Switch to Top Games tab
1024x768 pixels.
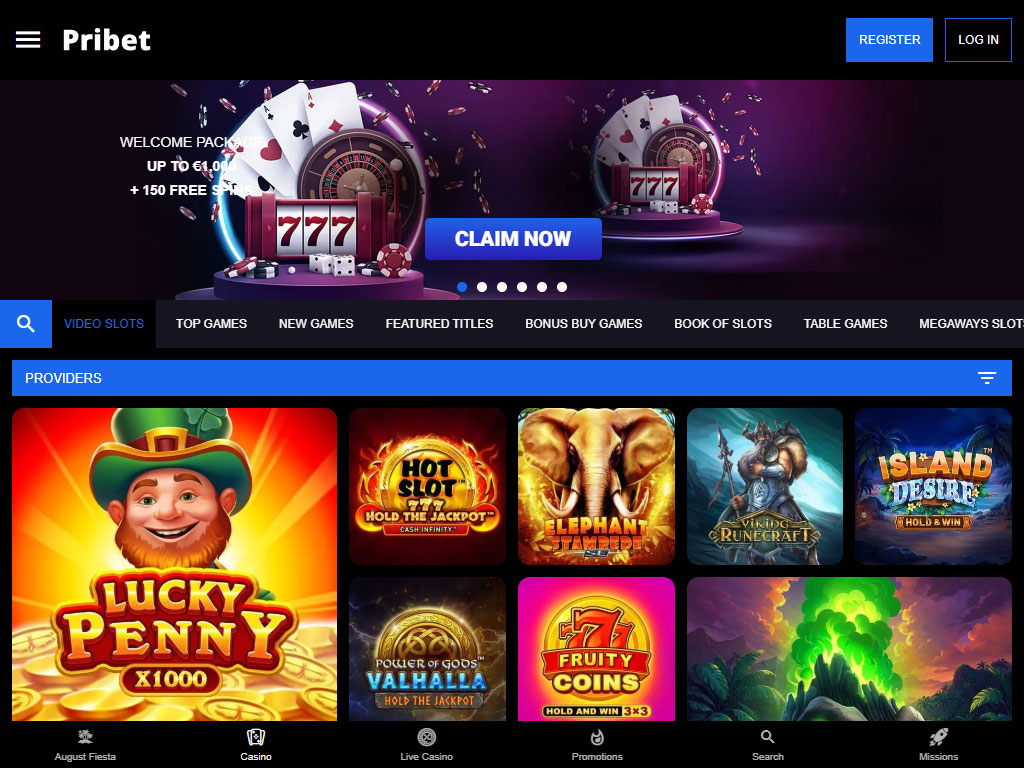211,324
